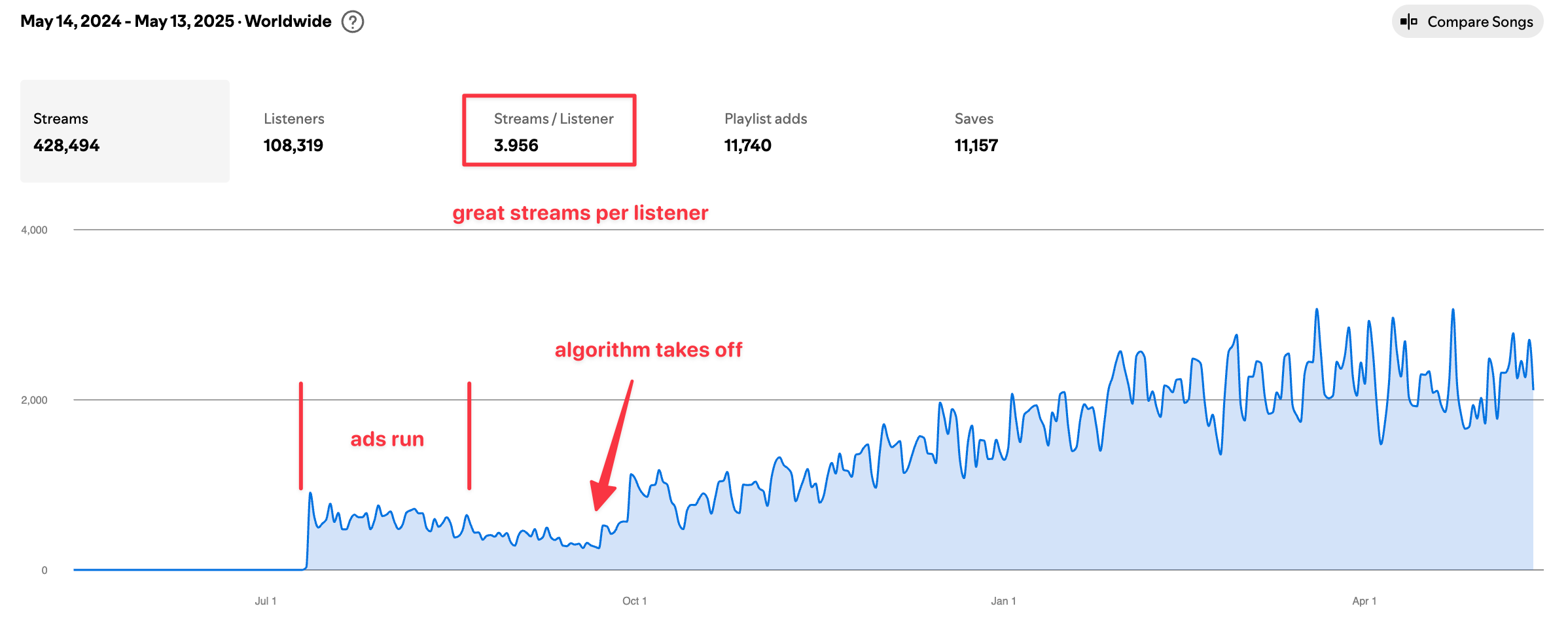Click the "ads run" annotation text

[x=387, y=439]
